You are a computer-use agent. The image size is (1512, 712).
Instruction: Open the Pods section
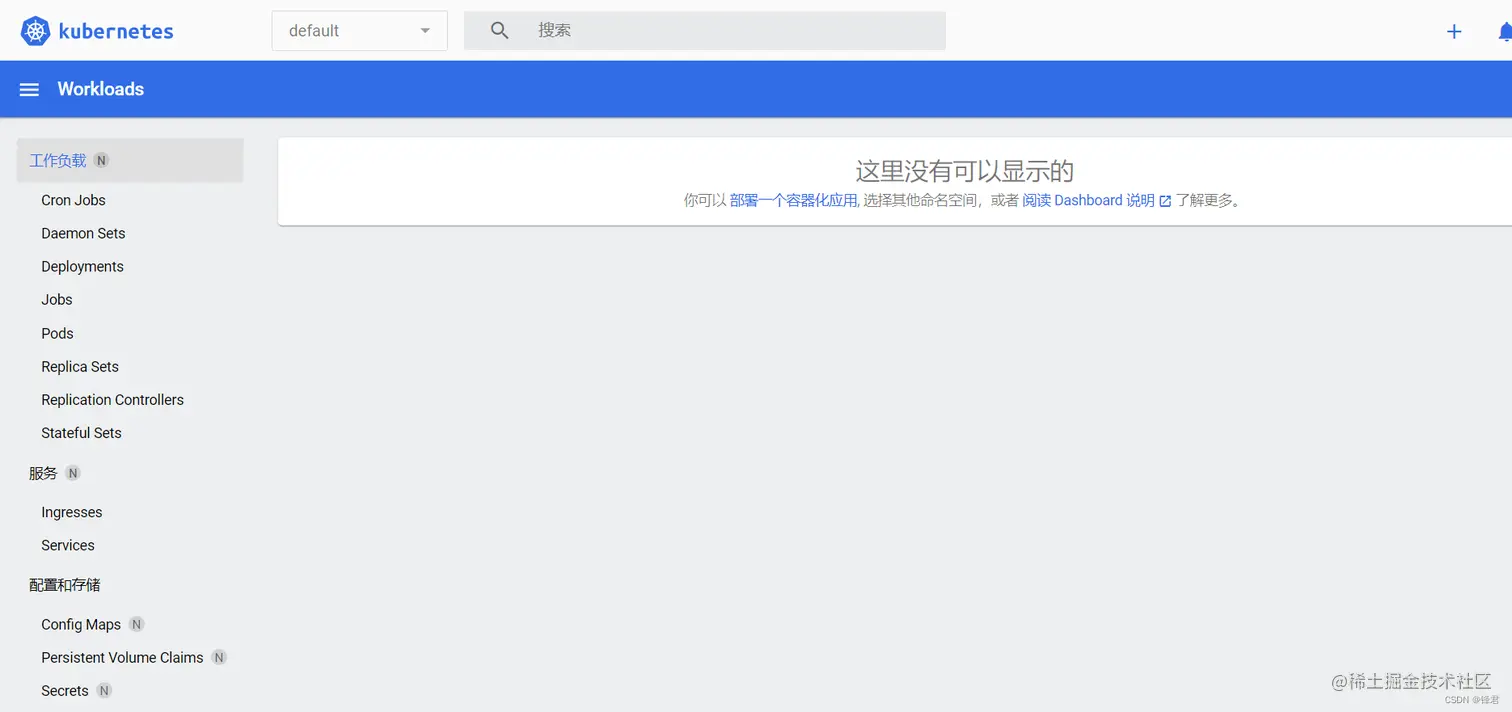click(57, 333)
